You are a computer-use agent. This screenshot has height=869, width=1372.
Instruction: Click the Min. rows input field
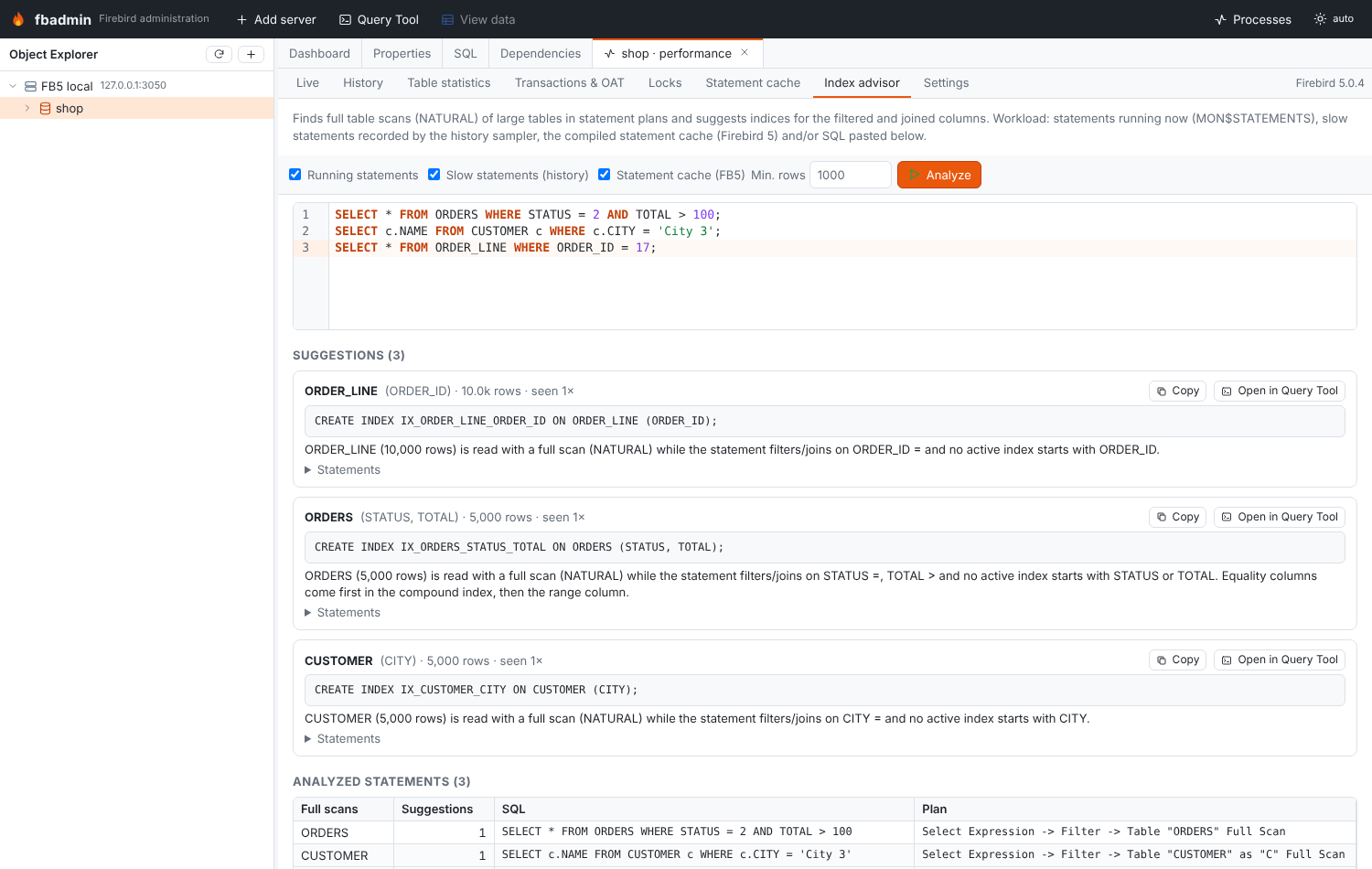850,175
